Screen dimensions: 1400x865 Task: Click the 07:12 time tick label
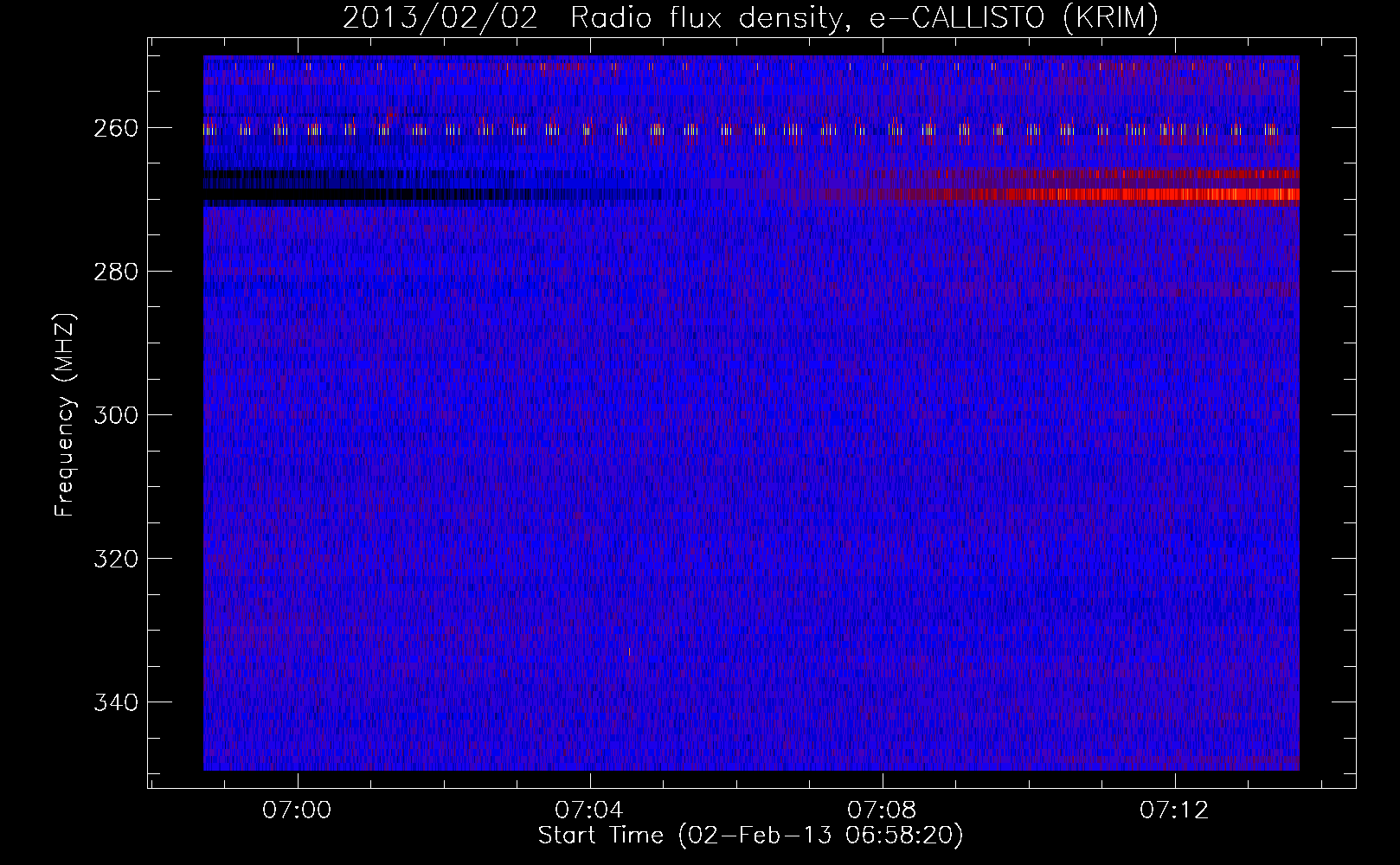[1174, 811]
